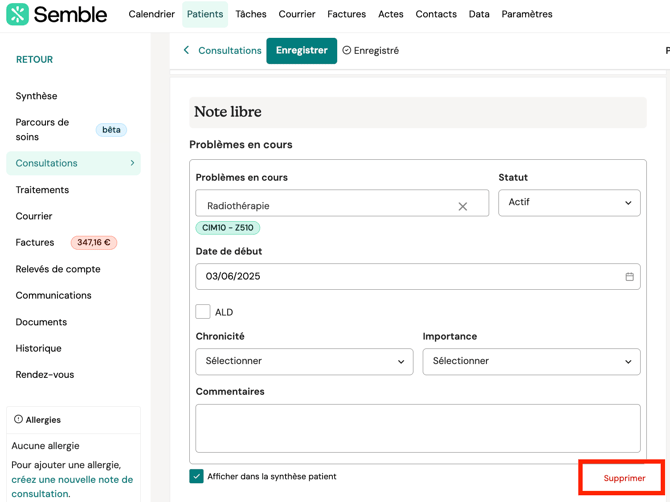Click into the Commentaires text area

tap(417, 428)
